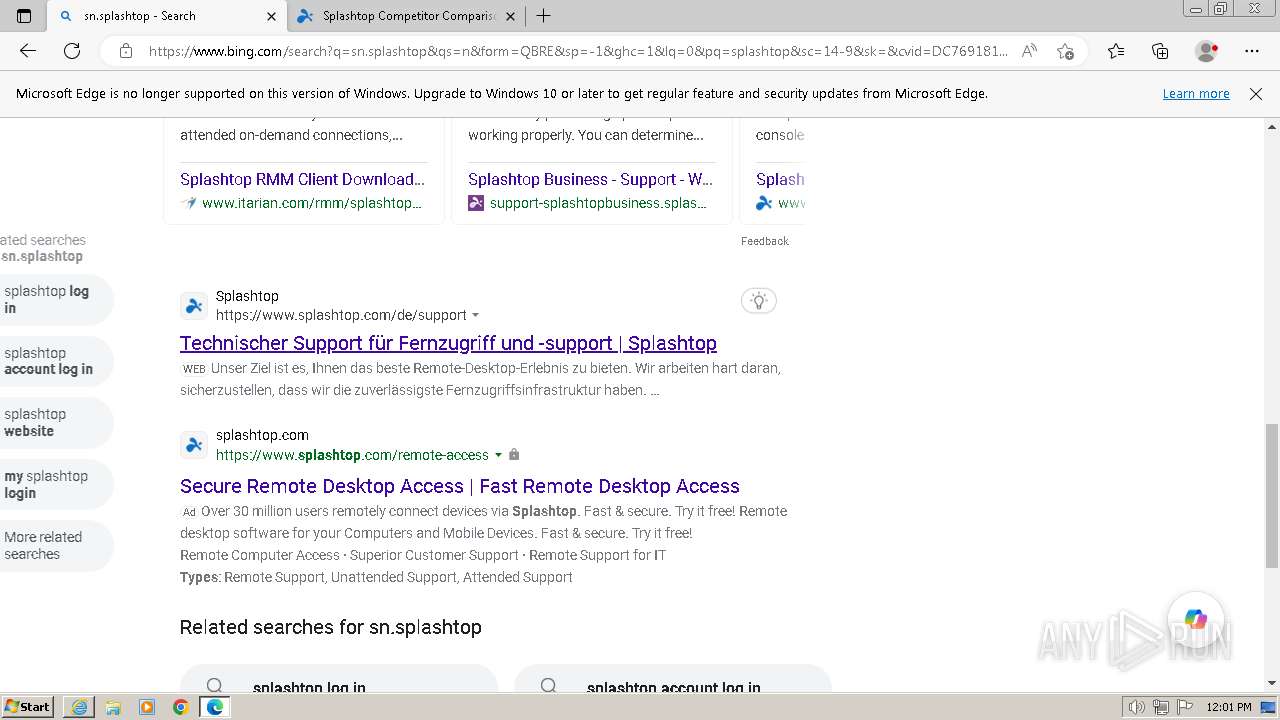Click the volume tray icon
The image size is (1280, 720).
click(x=1137, y=707)
